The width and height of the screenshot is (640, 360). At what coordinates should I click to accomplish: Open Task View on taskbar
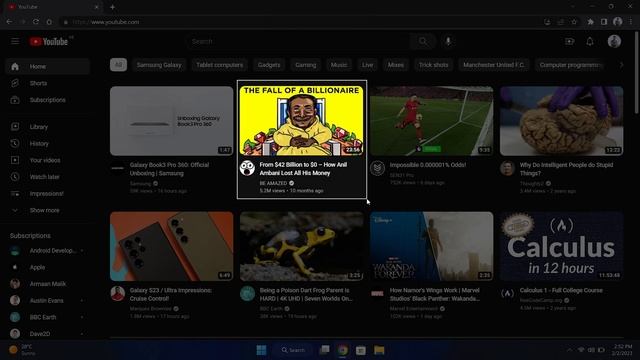point(324,350)
